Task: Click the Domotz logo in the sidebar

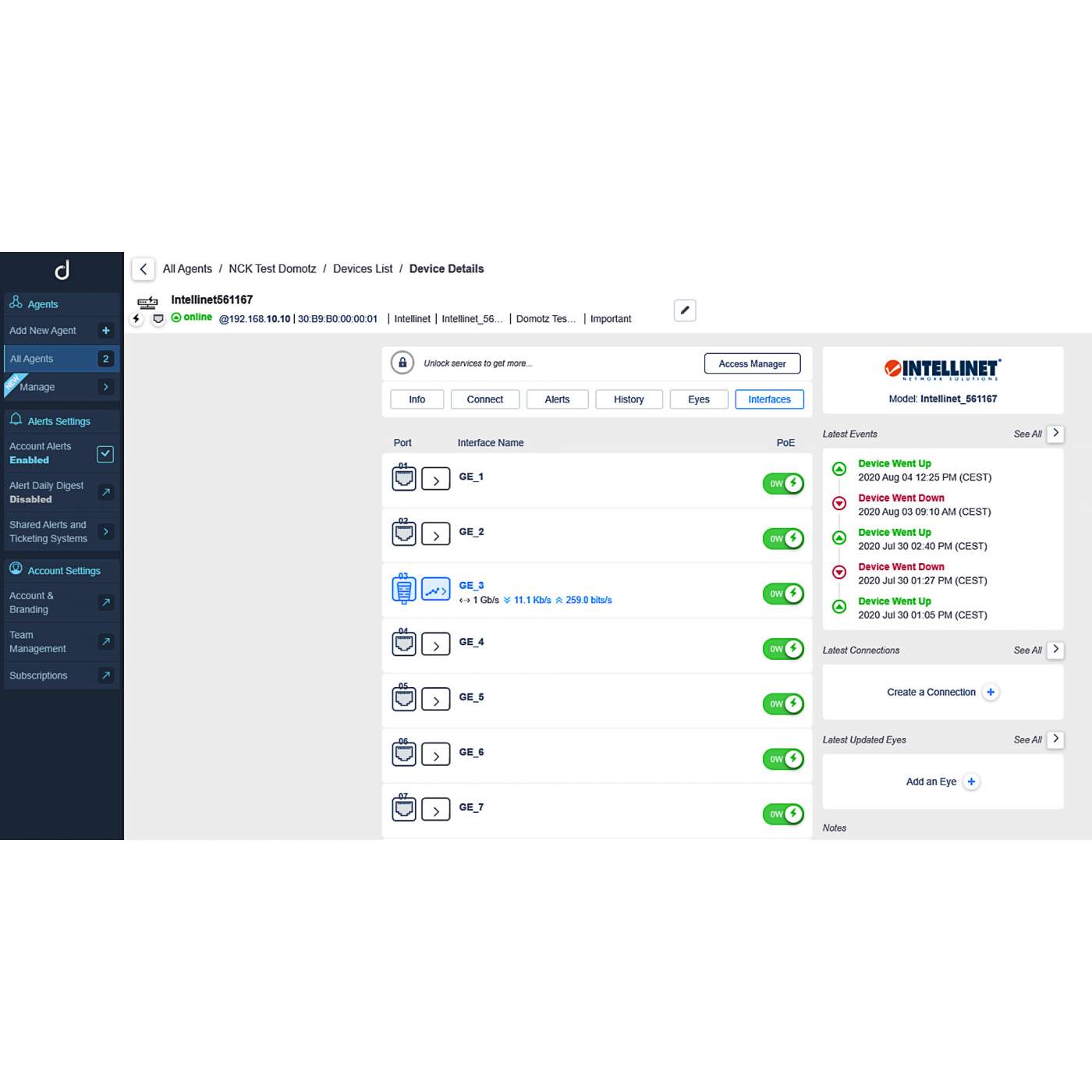Action: (62, 270)
